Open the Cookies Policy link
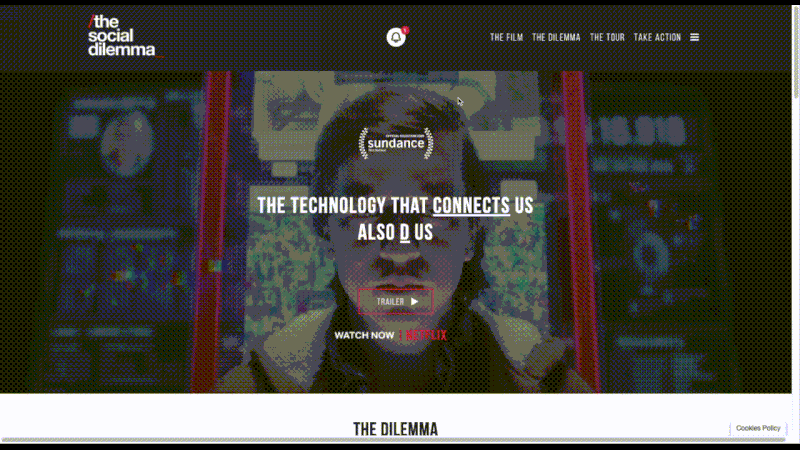 tap(758, 428)
